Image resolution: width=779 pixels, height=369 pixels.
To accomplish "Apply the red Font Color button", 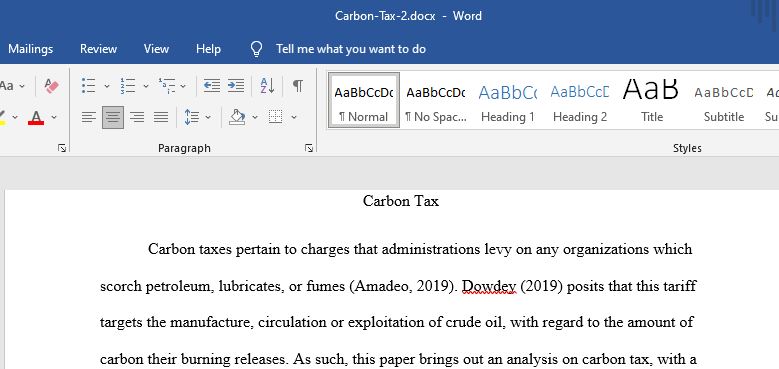I will [36, 118].
